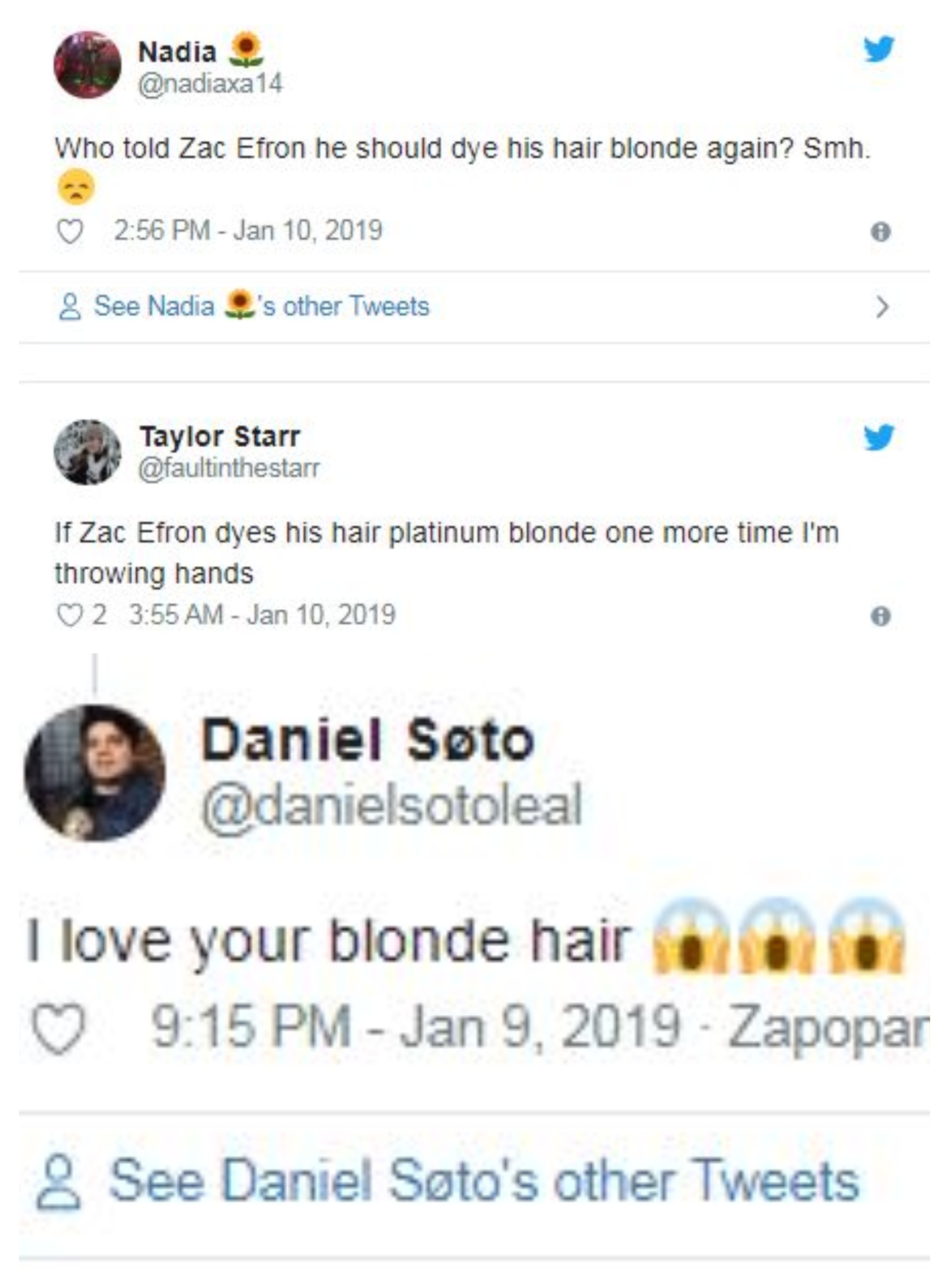Click the person icon beside See Nadia's Tweets
This screenshot has height=1288, width=949.
click(70, 307)
